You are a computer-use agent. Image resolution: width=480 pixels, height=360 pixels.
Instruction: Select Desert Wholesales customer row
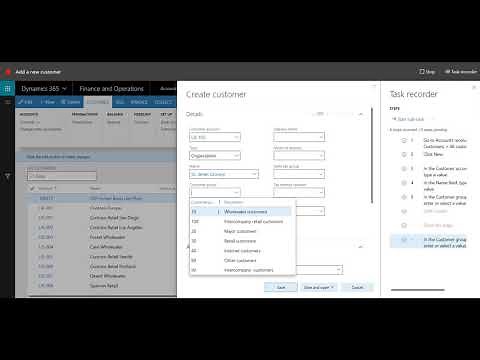click(102, 276)
